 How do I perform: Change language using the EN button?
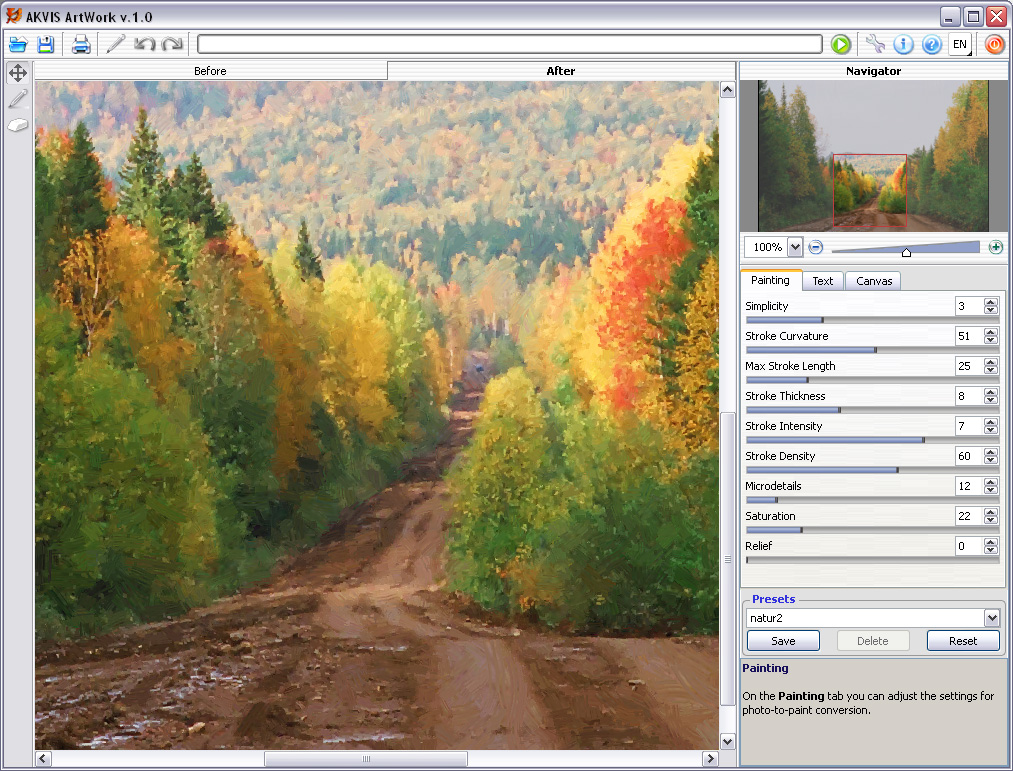[959, 44]
